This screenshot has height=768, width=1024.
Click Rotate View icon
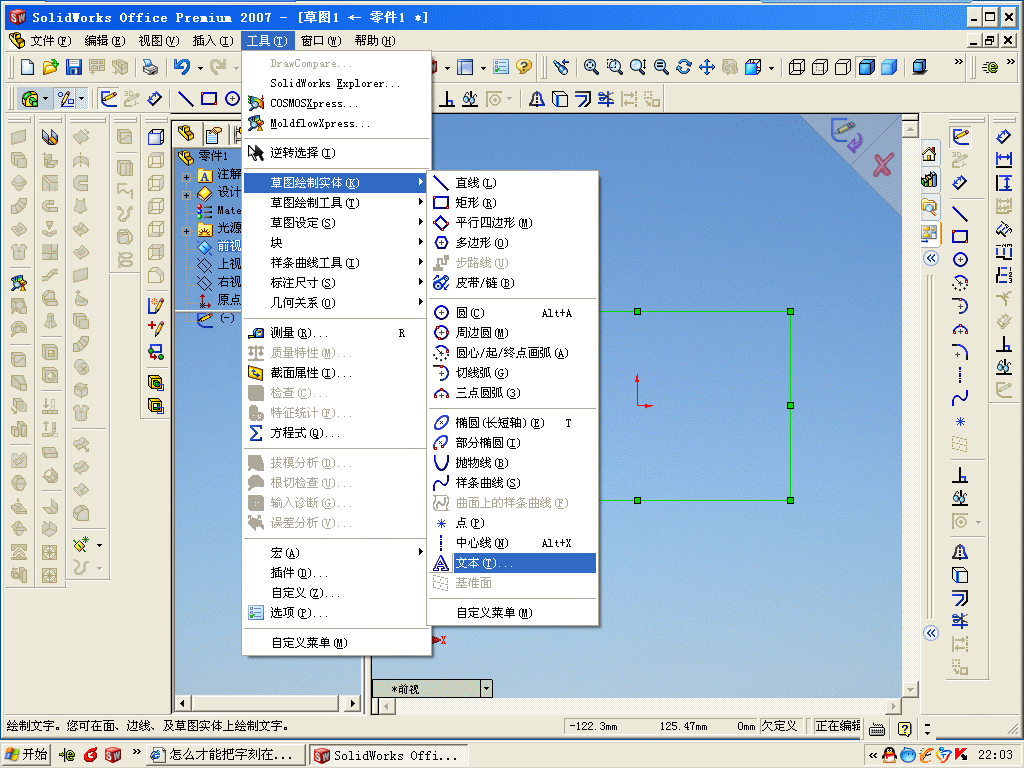(x=684, y=67)
